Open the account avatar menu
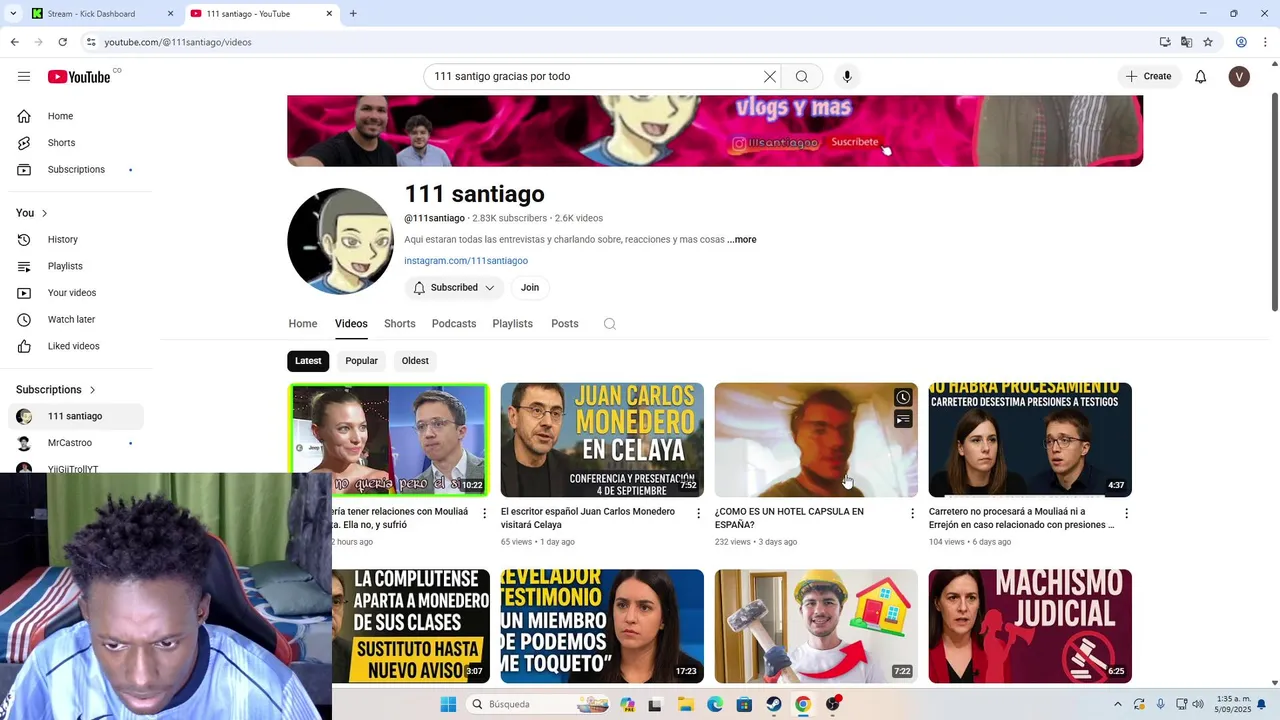 tap(1239, 77)
